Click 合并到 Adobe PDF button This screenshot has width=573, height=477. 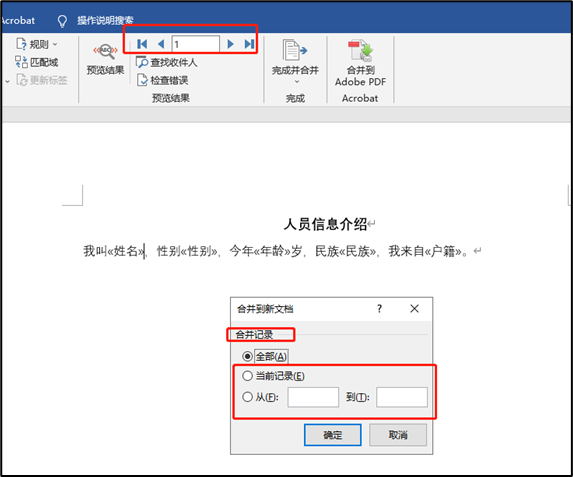(x=360, y=63)
